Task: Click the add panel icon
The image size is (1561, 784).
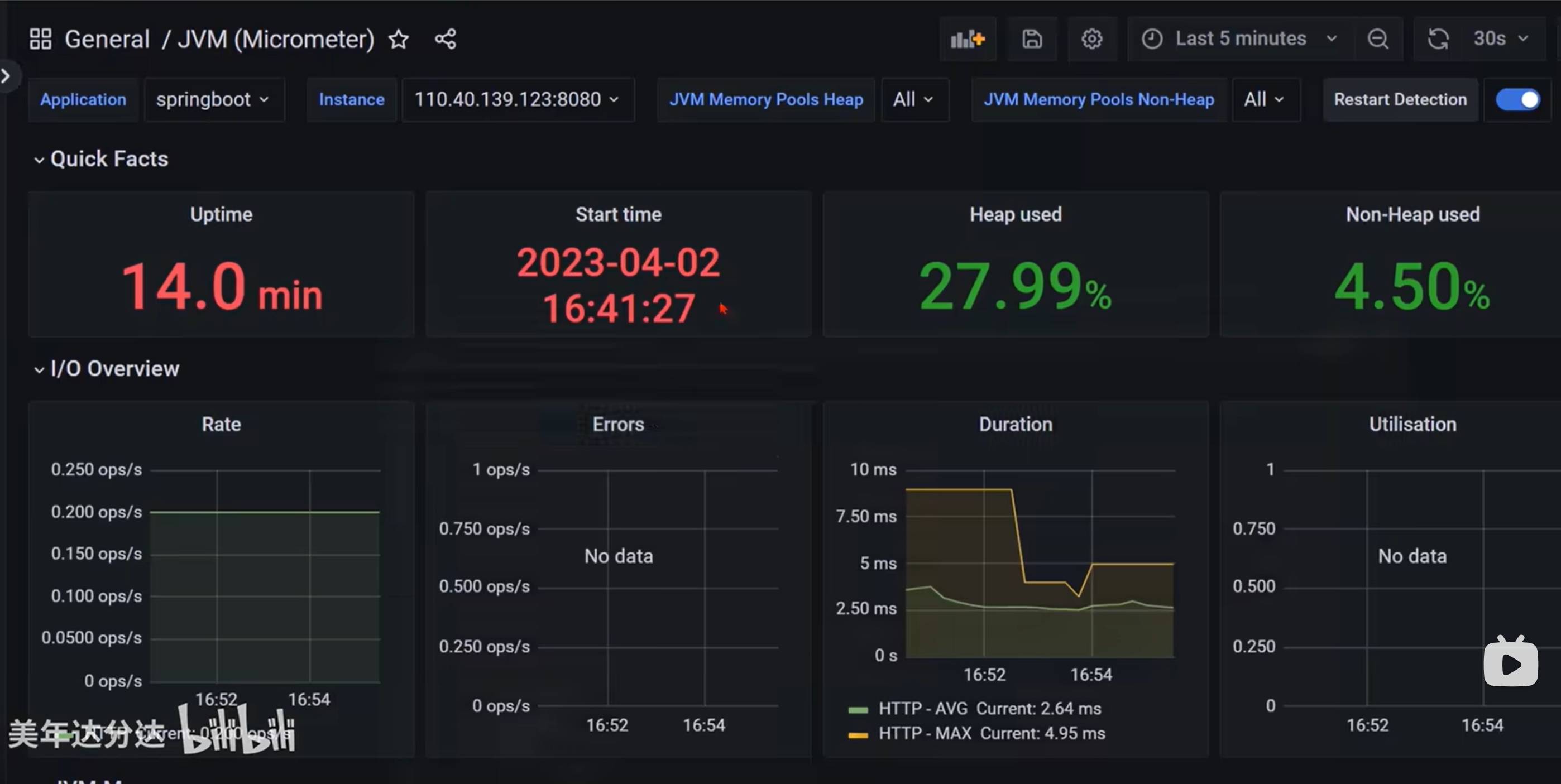Action: click(x=968, y=40)
